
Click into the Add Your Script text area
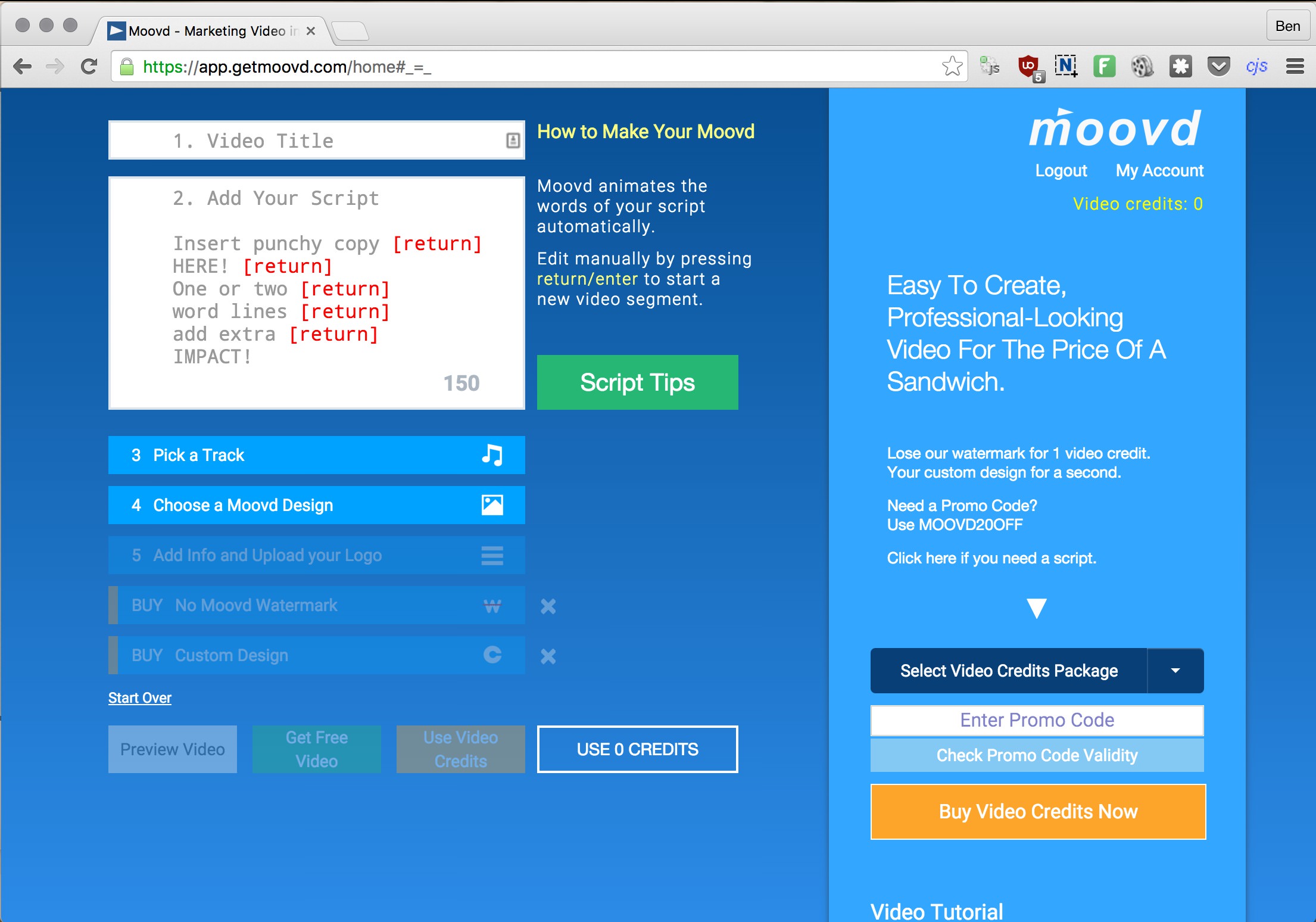(x=316, y=293)
